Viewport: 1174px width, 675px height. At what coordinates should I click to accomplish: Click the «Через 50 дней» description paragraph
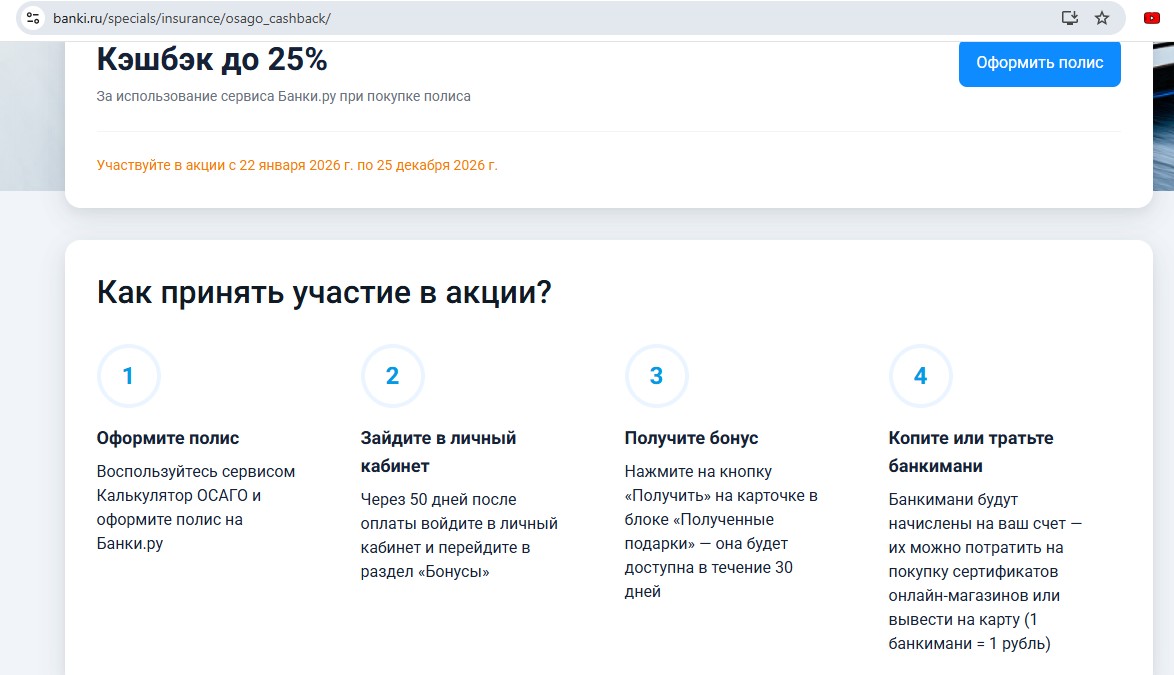coord(459,535)
